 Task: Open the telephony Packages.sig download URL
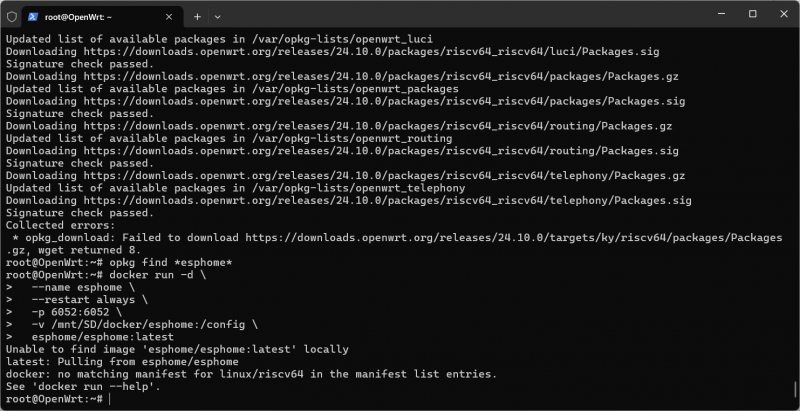391,201
